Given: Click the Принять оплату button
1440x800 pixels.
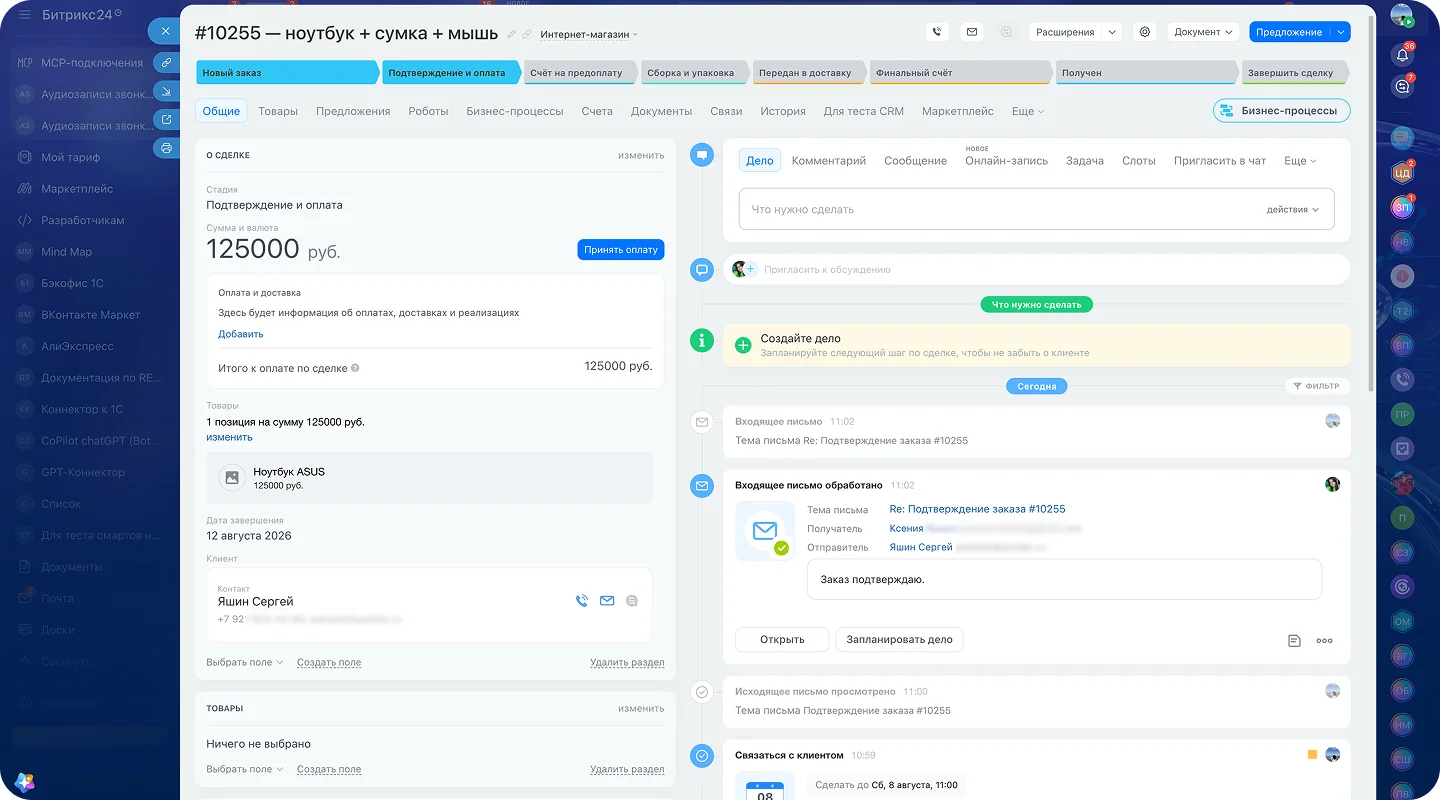Looking at the screenshot, I should click(x=621, y=250).
